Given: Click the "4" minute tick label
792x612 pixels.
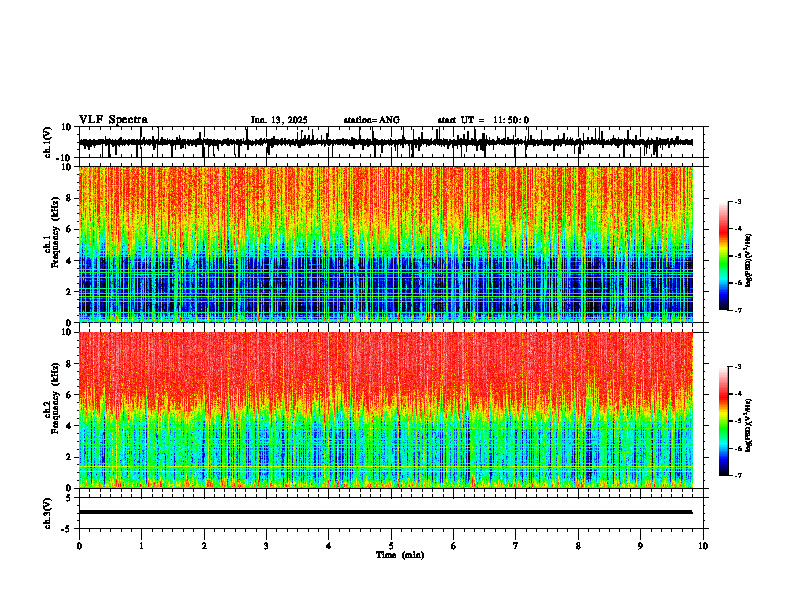Looking at the screenshot, I should click(329, 546).
